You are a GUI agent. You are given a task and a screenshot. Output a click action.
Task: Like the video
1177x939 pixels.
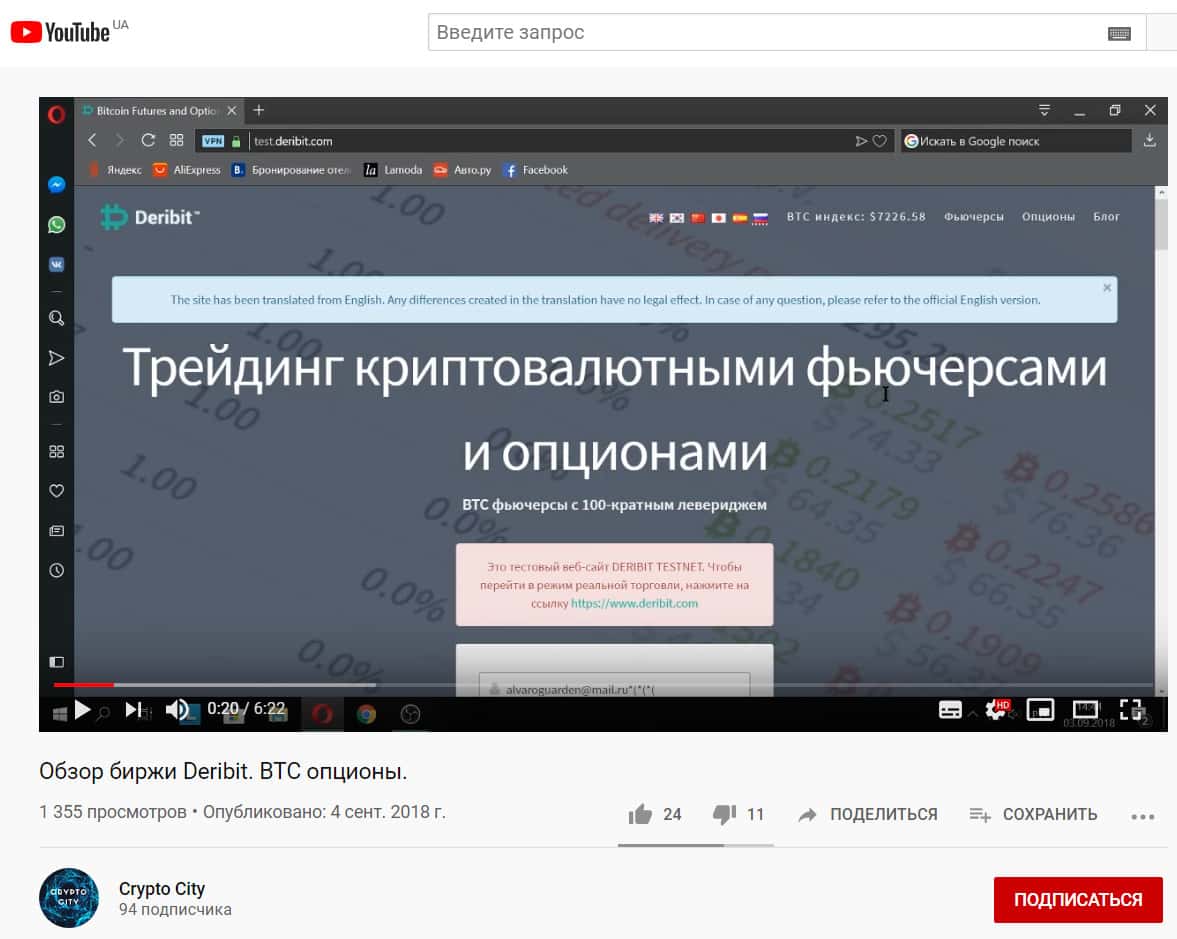640,814
